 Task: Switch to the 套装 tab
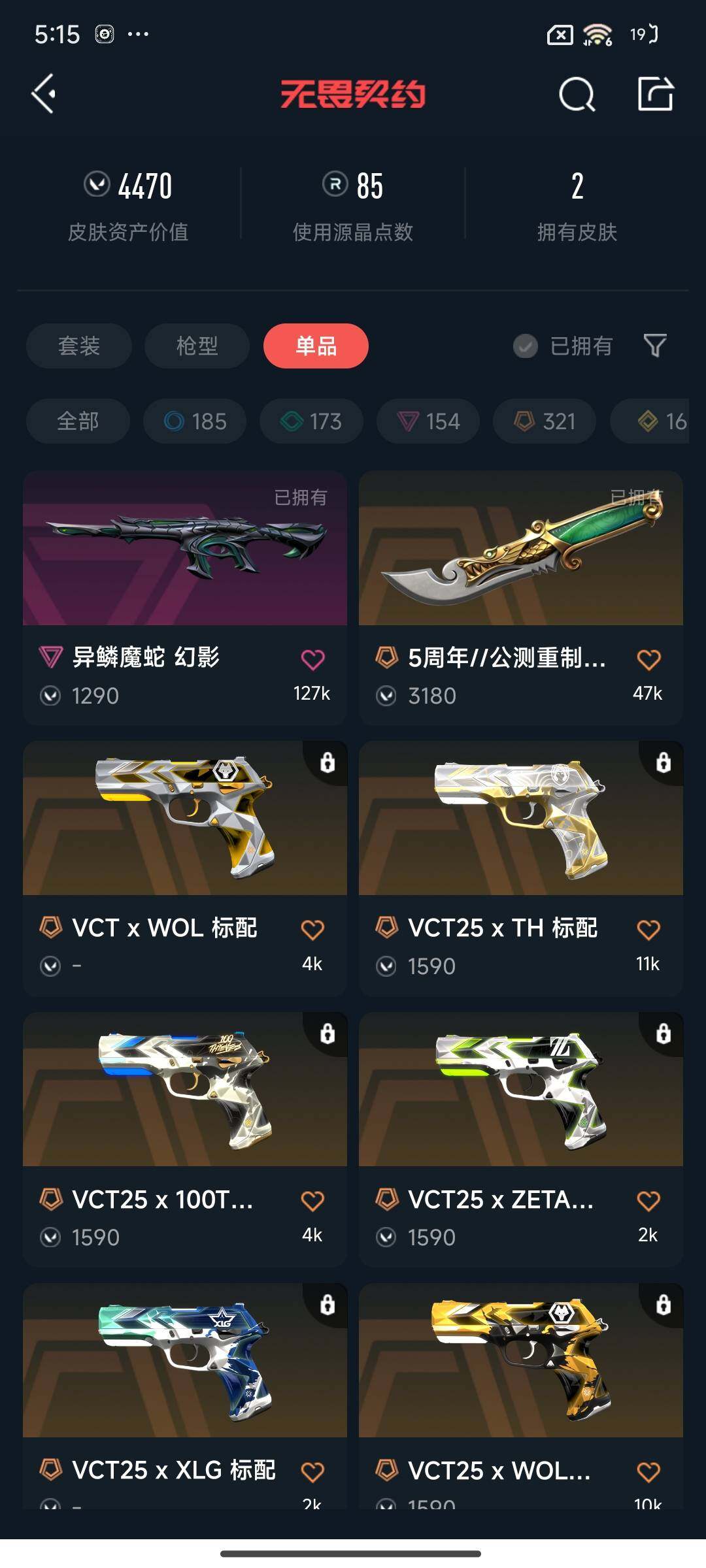tap(79, 346)
